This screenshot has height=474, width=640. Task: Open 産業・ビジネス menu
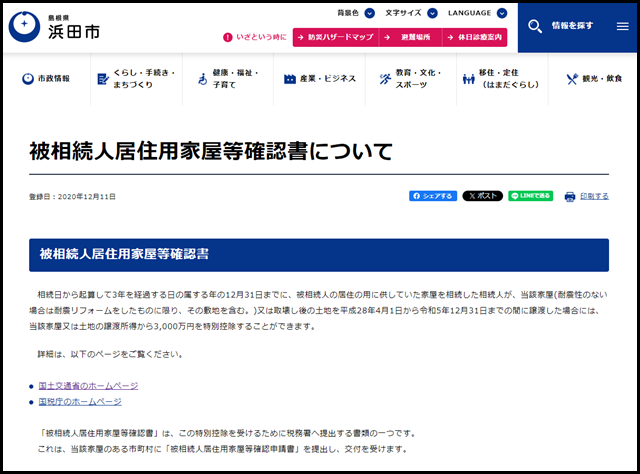pyautogui.click(x=320, y=78)
